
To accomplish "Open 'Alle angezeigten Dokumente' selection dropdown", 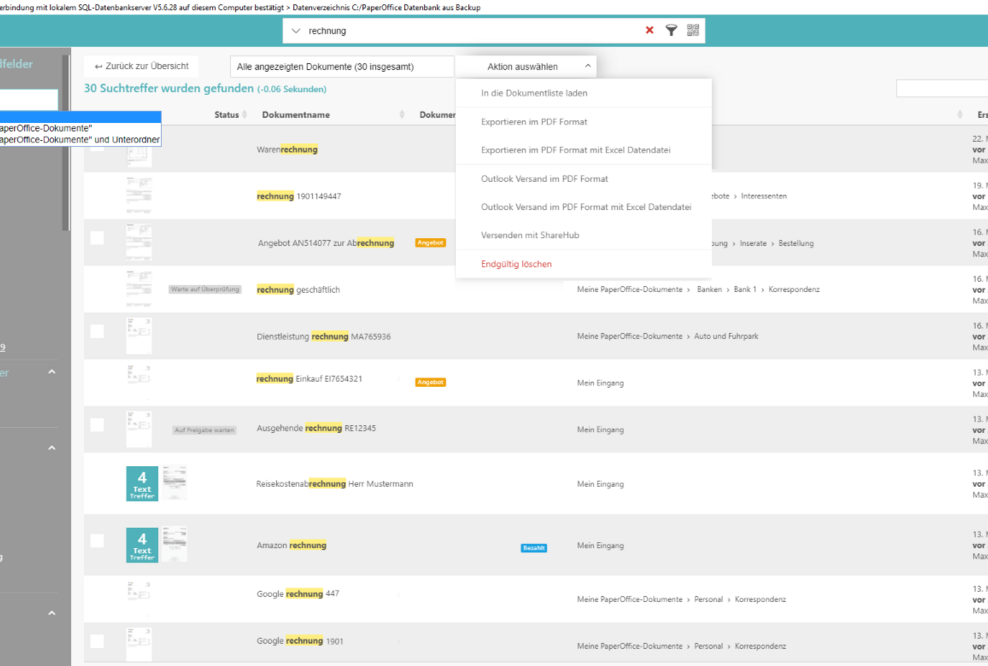I will [x=342, y=67].
